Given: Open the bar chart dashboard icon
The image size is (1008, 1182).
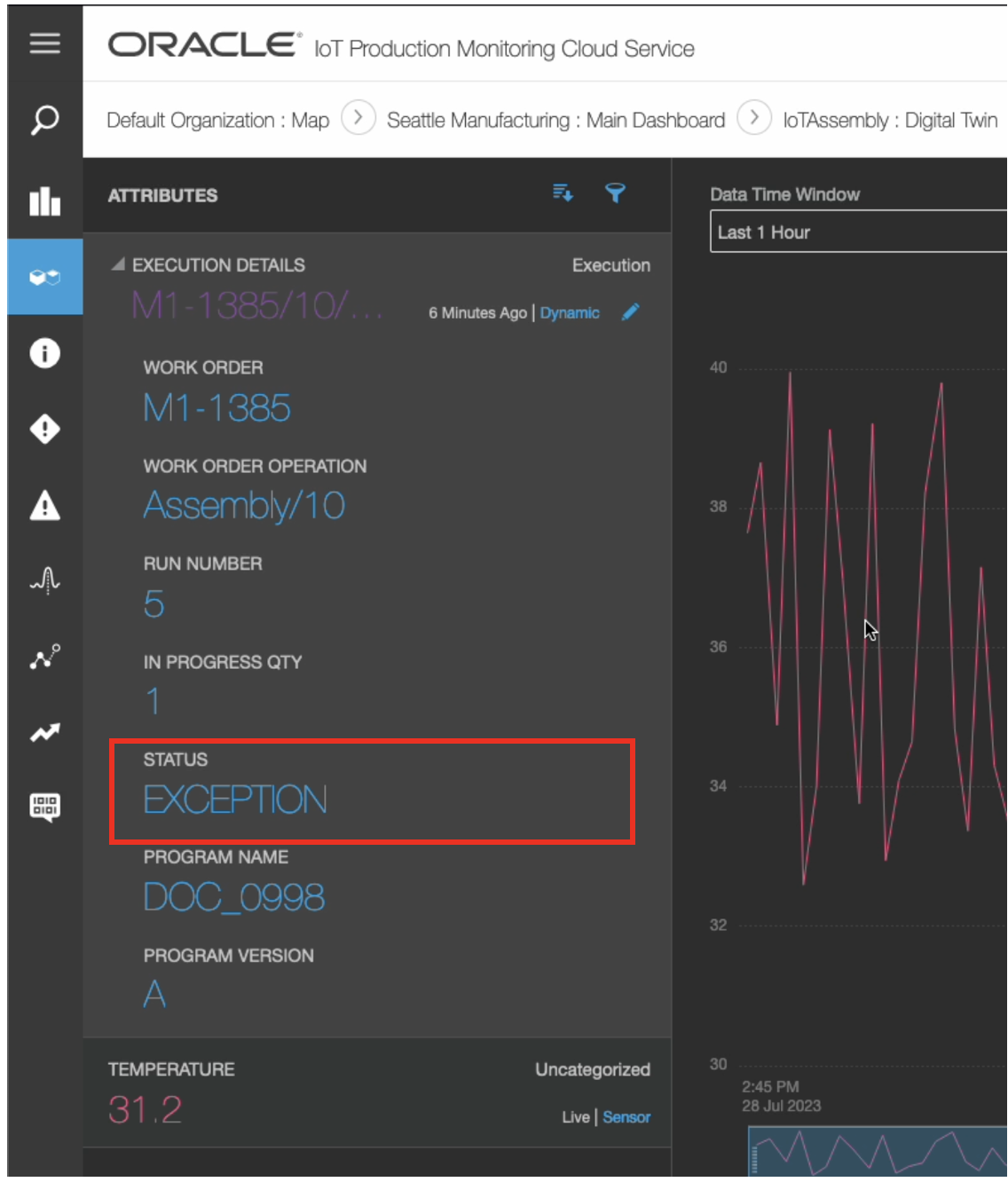Looking at the screenshot, I should click(x=44, y=201).
